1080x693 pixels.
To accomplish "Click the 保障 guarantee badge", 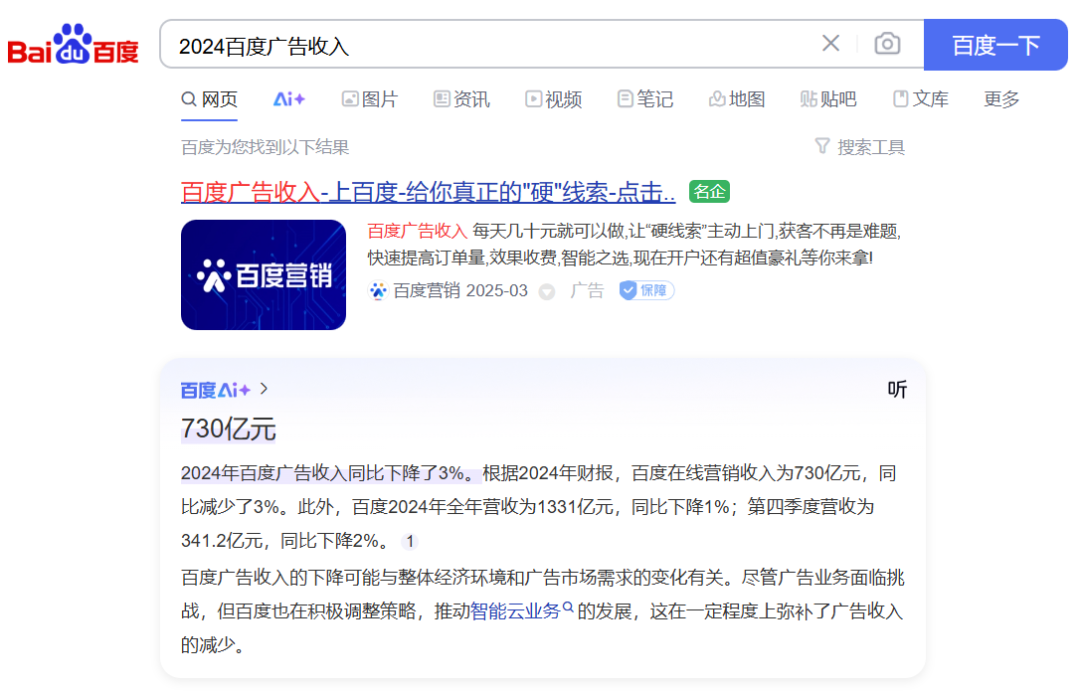I will (646, 291).
